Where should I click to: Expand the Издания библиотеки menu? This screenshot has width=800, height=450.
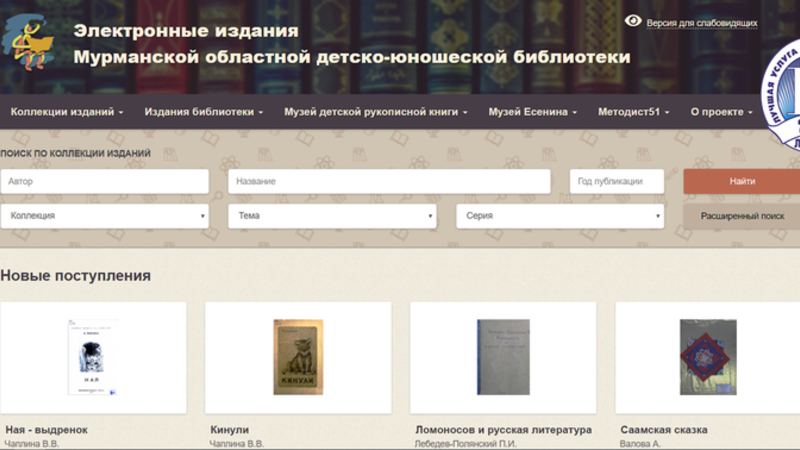(x=204, y=112)
